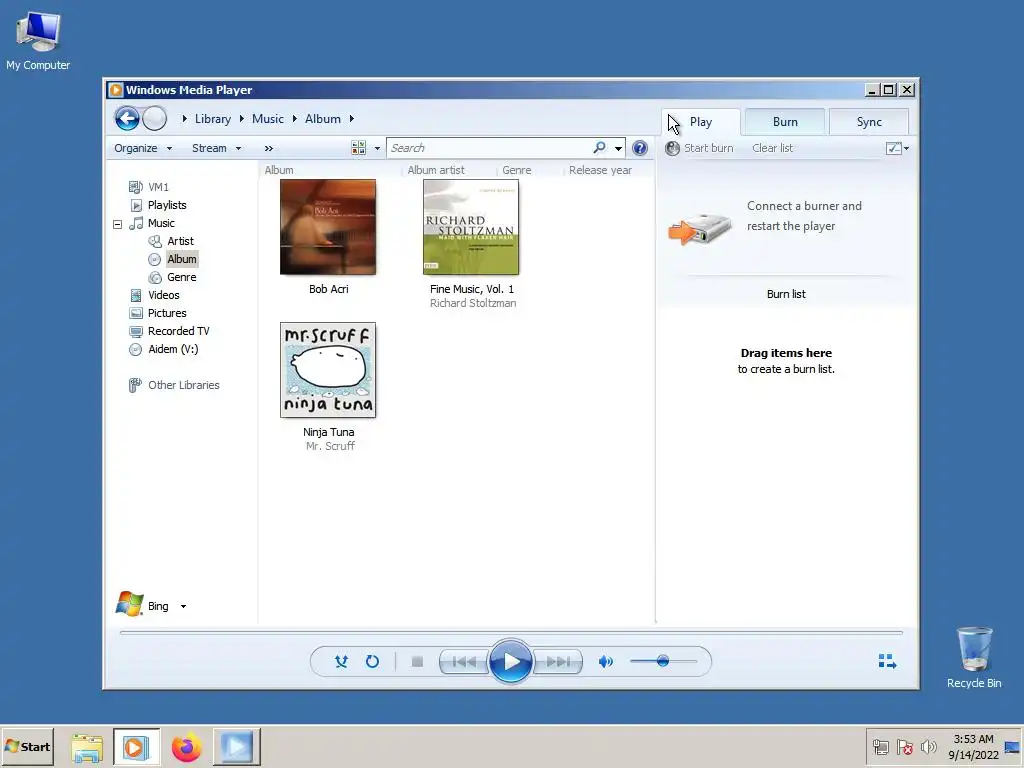
Task: Expand the Bing online store dropdown
Action: click(x=184, y=607)
